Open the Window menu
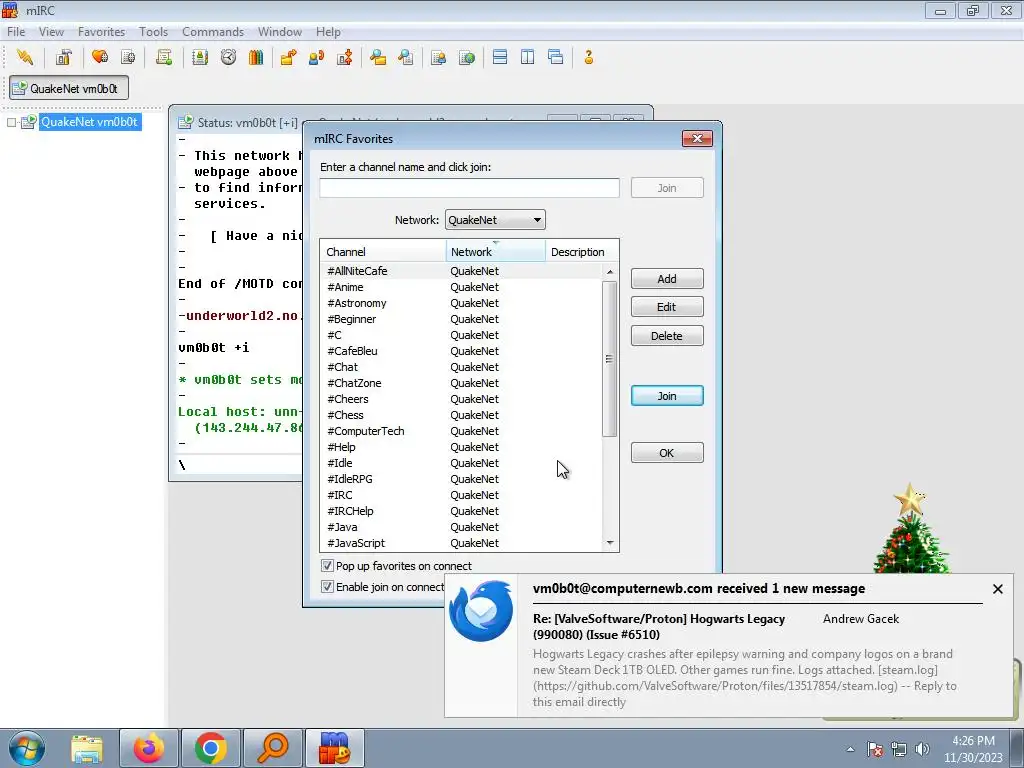 point(280,31)
